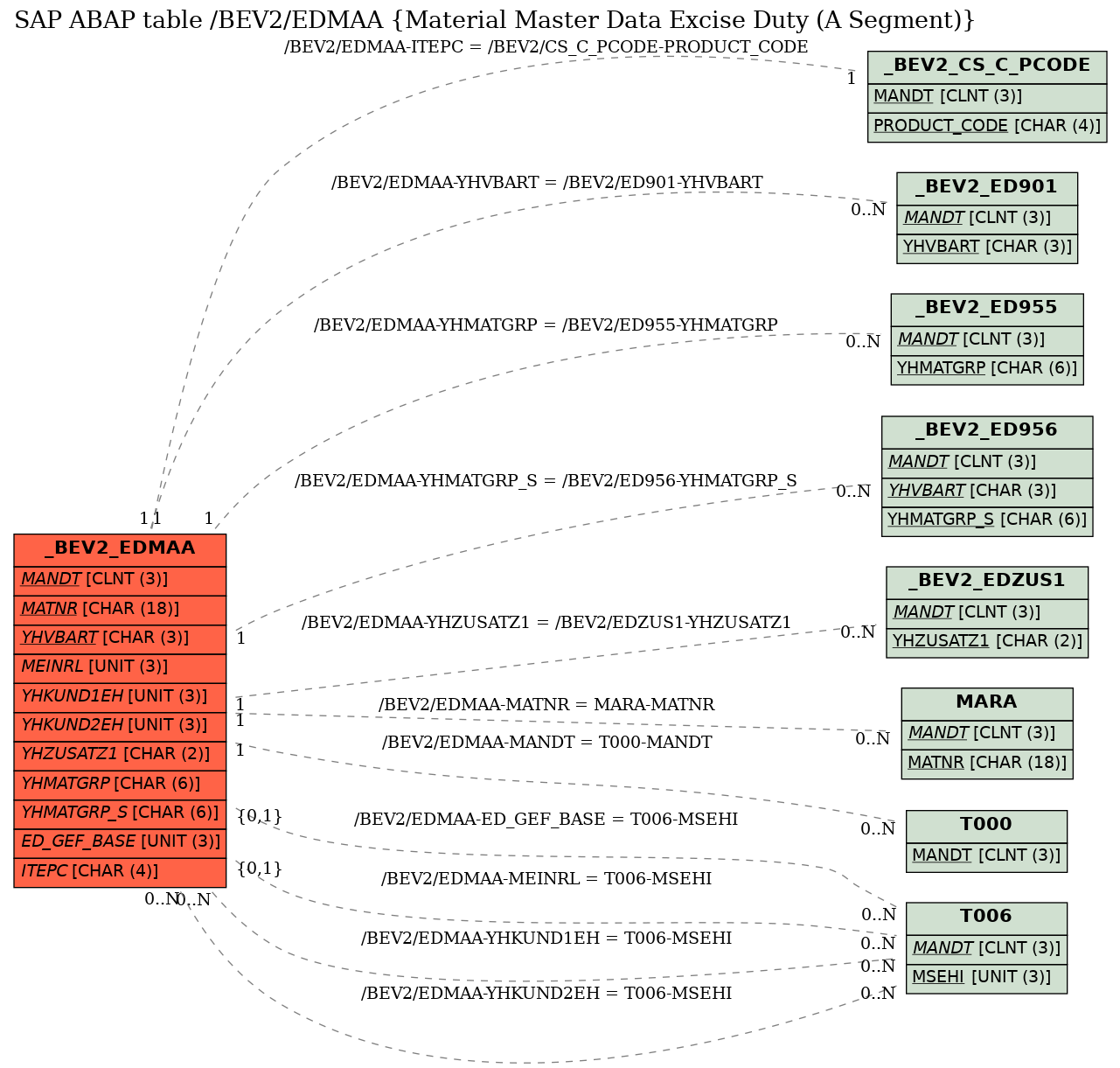Select MSEHI [UNIT (3)] in T006 table
This screenshot has height=1068, width=1120.
tap(987, 978)
